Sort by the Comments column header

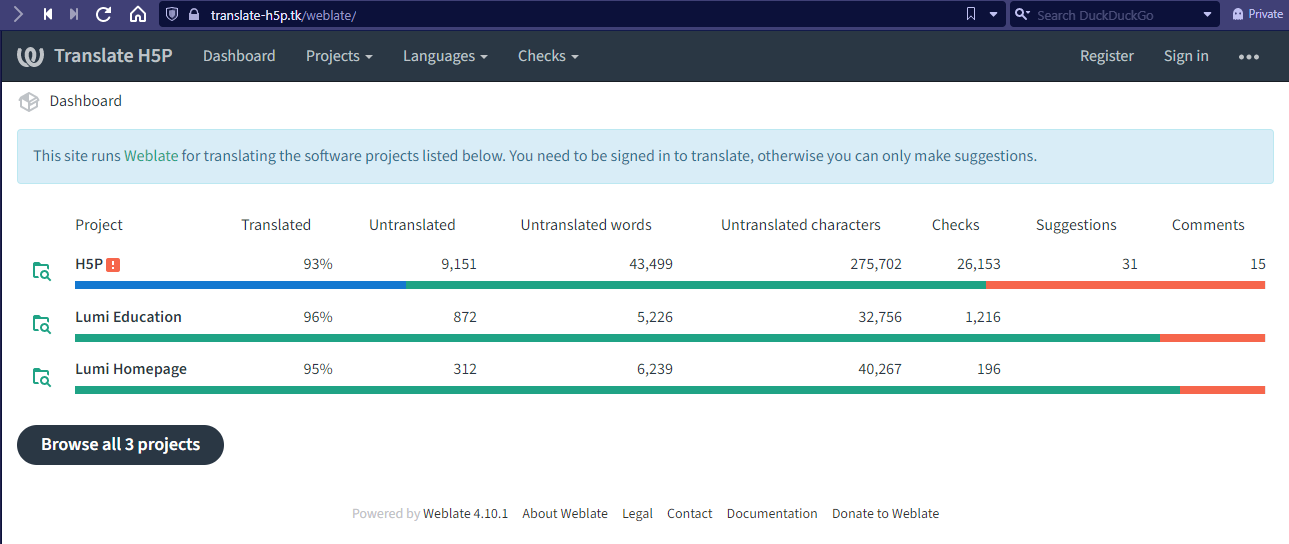click(1208, 225)
